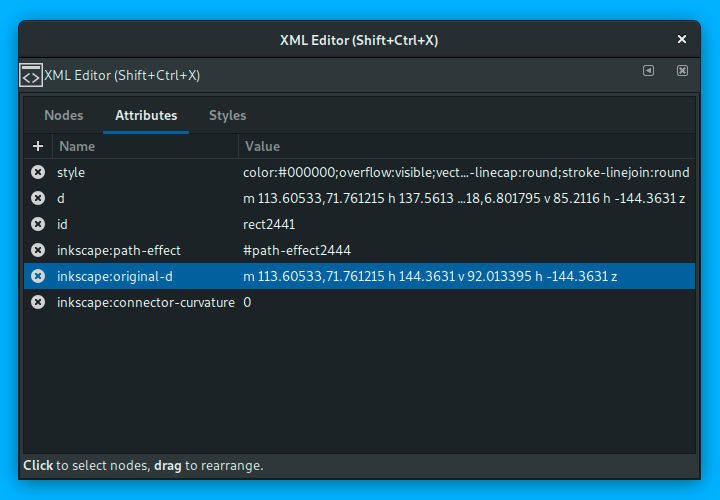
Task: Edit the d value m 113.60533,71.761215 h 137.5613
Action: point(464,198)
